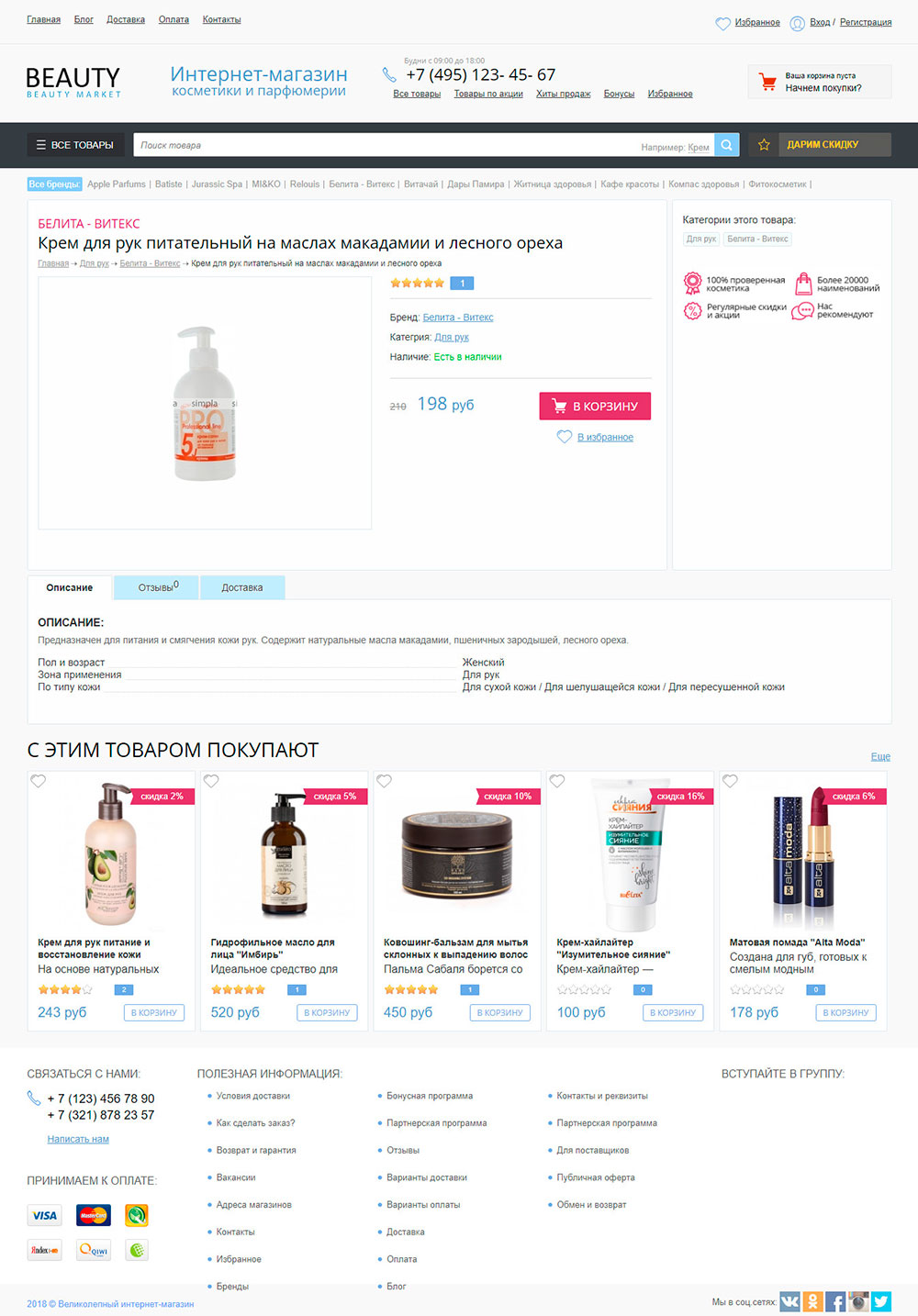This screenshot has height=1316, width=918.
Task: Add product with red В КОРЗИНУ button
Action: pyautogui.click(x=595, y=406)
